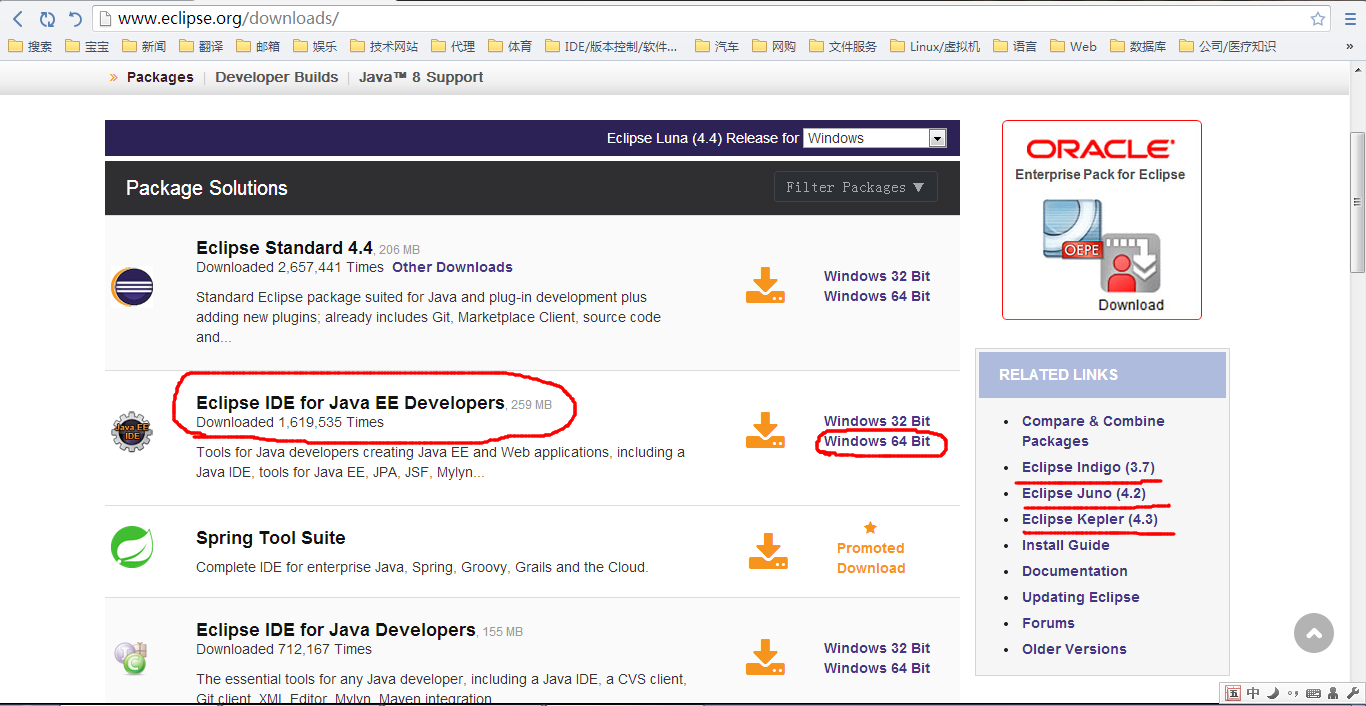This screenshot has height=706, width=1366.
Task: Open the IME soft keyboard icon
Action: pyautogui.click(x=1312, y=693)
